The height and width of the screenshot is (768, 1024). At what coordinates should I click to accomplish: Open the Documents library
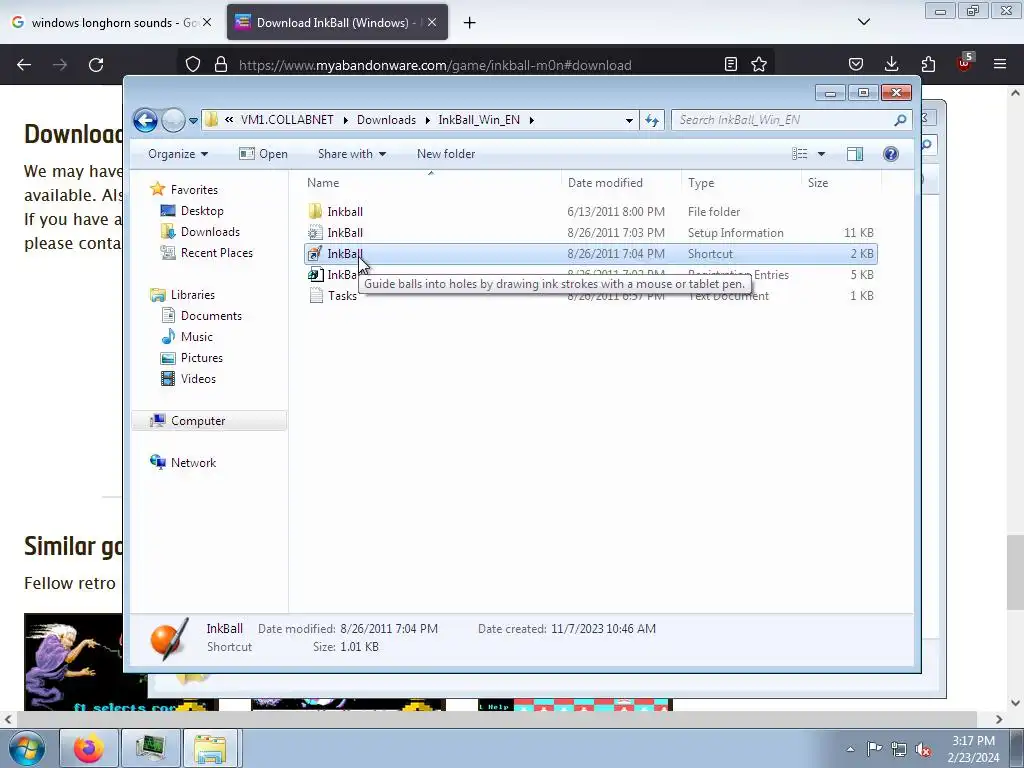[x=211, y=316]
